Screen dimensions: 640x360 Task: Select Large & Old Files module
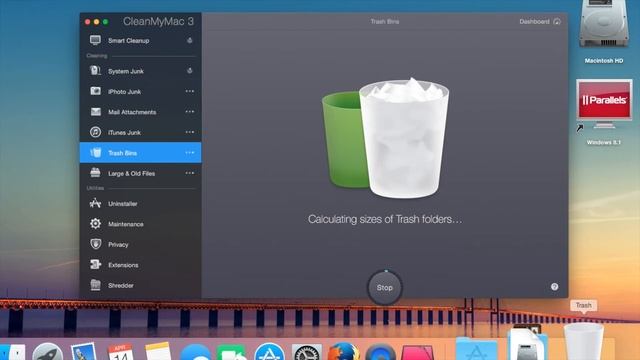click(140, 173)
